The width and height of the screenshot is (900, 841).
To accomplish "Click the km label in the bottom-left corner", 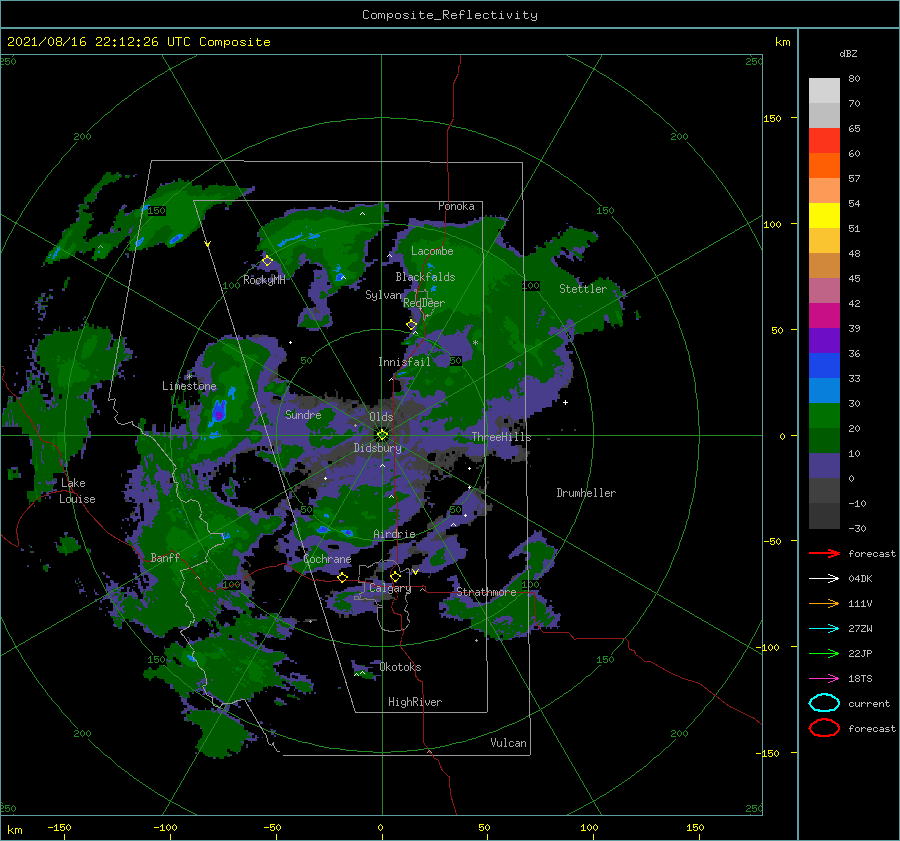I will click(15, 830).
